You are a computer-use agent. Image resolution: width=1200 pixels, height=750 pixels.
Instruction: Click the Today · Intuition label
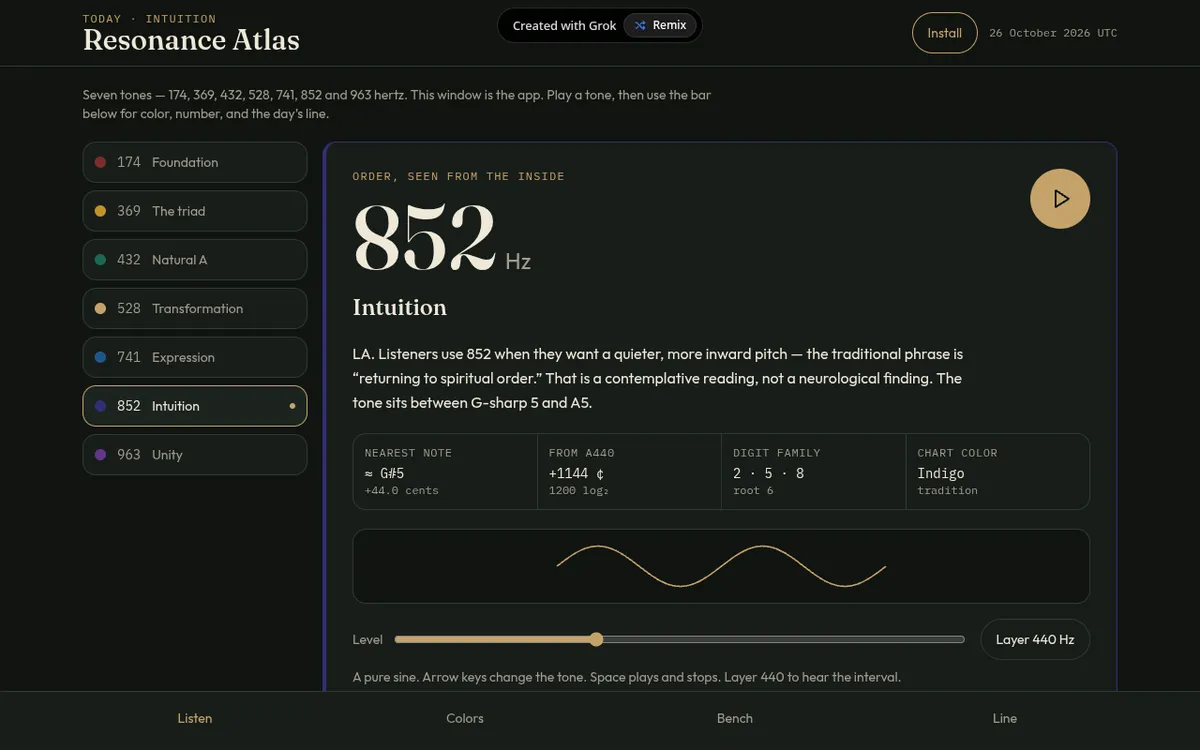click(149, 18)
